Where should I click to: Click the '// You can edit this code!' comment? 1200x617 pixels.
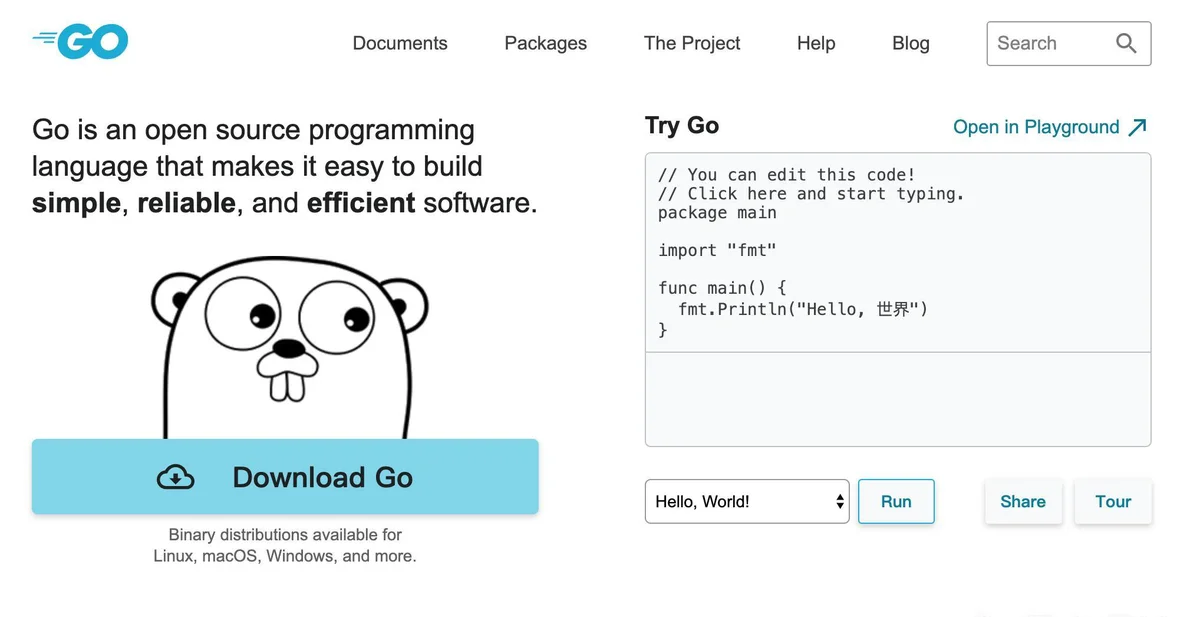click(x=787, y=175)
